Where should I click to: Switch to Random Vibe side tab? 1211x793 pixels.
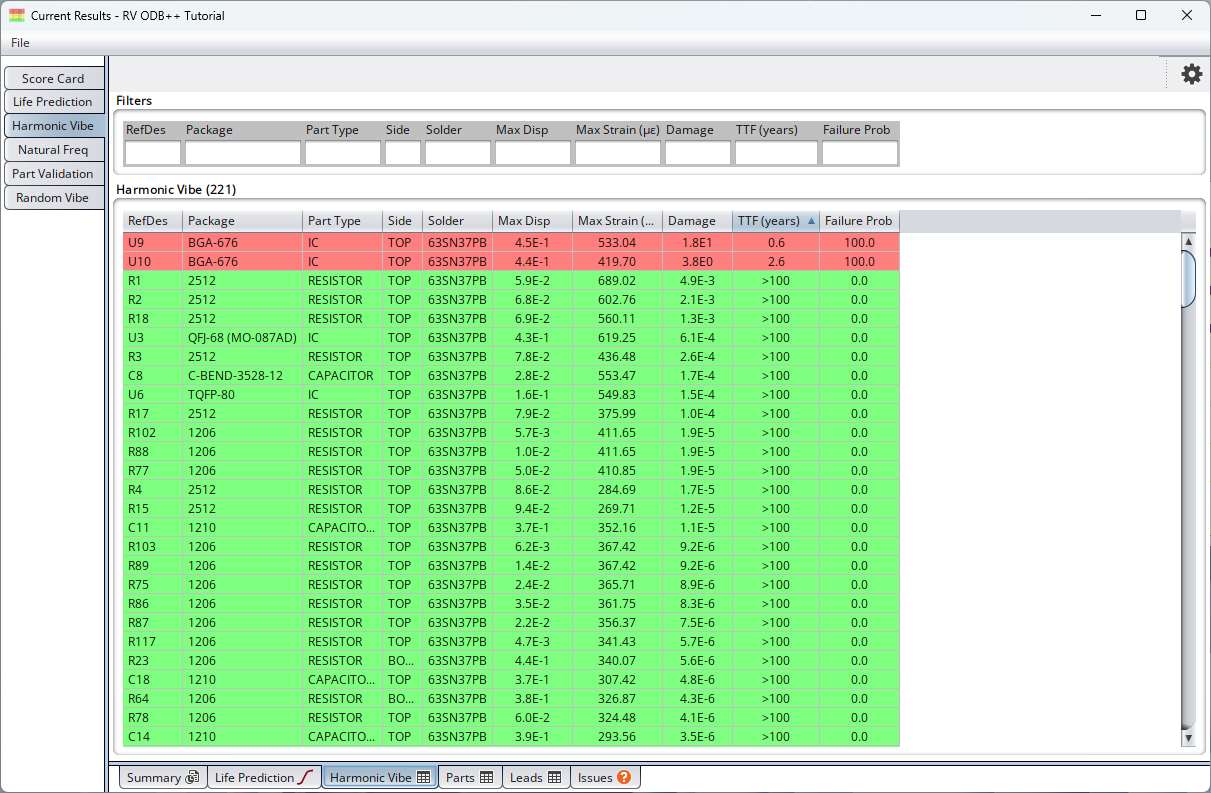point(53,198)
